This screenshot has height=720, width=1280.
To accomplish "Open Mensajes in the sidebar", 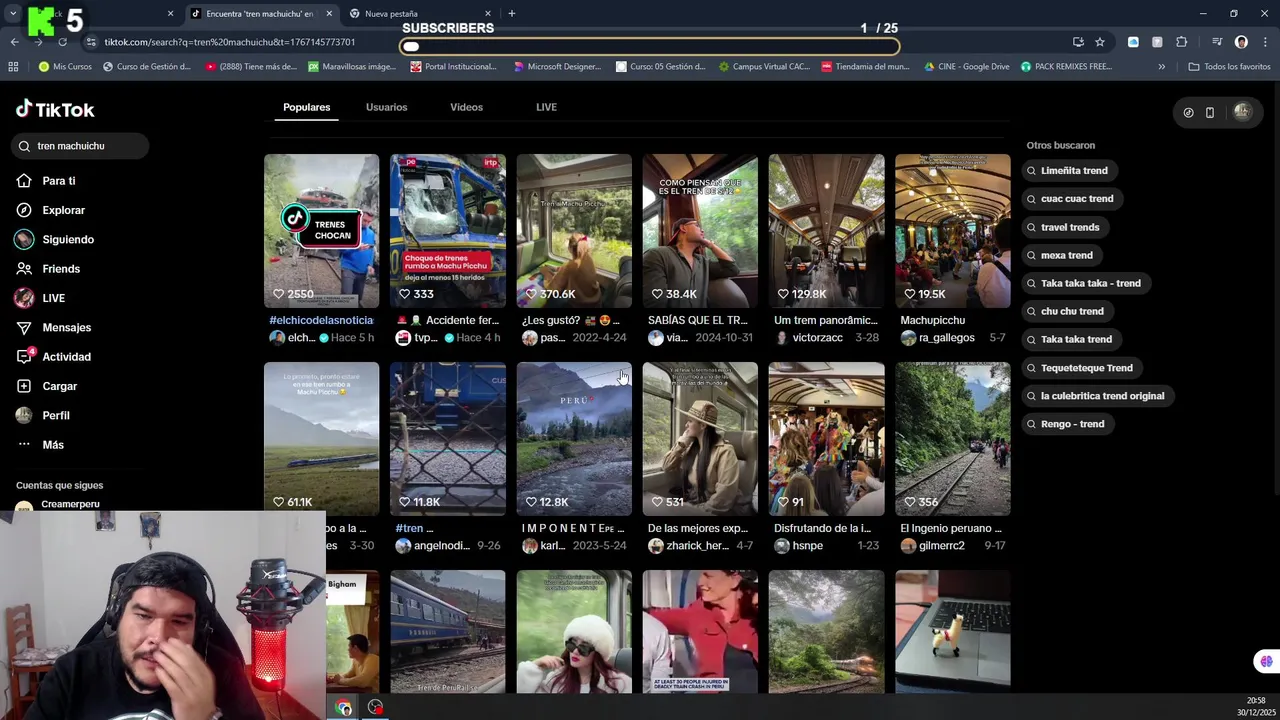I will click(53, 327).
